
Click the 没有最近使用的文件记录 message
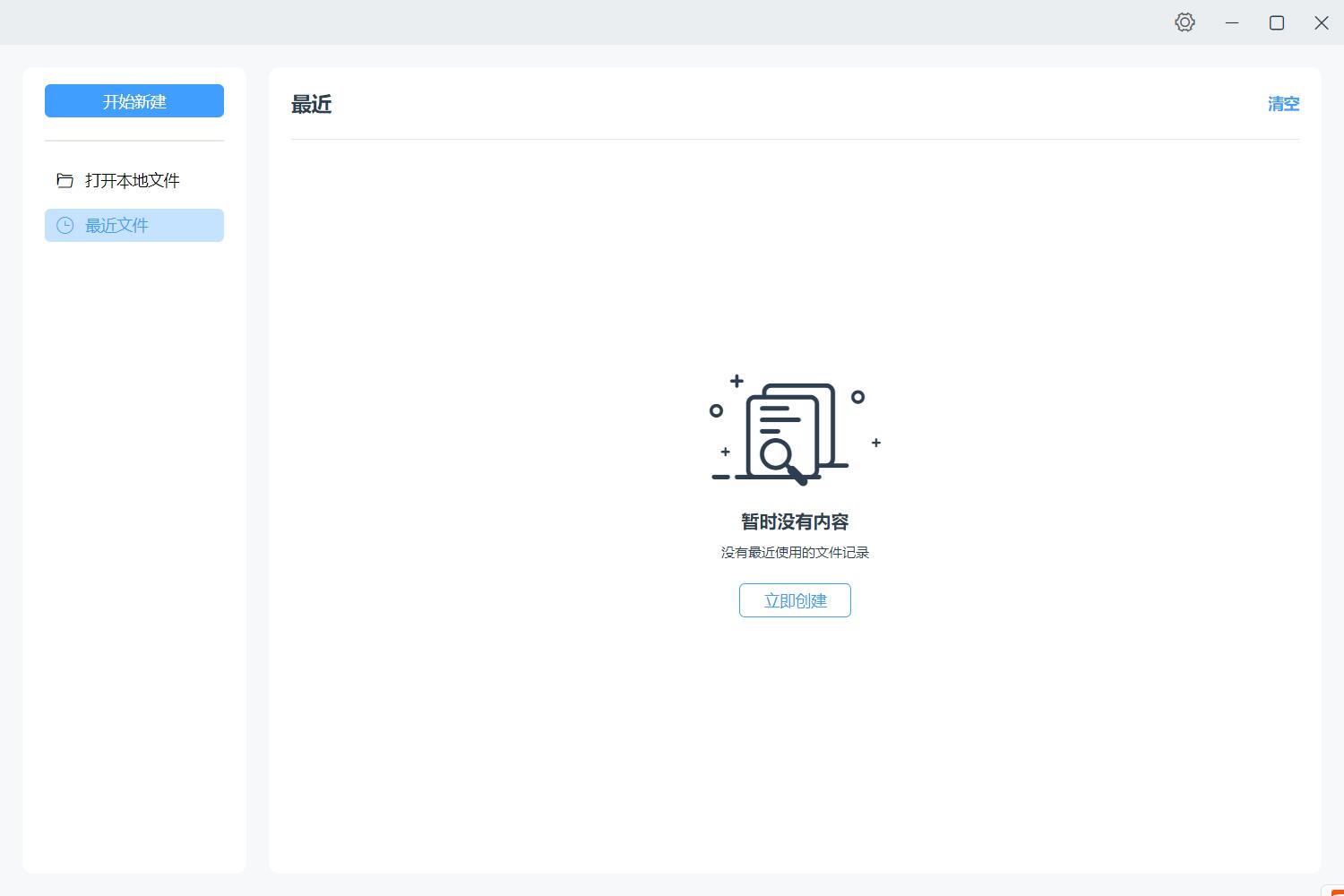[795, 553]
